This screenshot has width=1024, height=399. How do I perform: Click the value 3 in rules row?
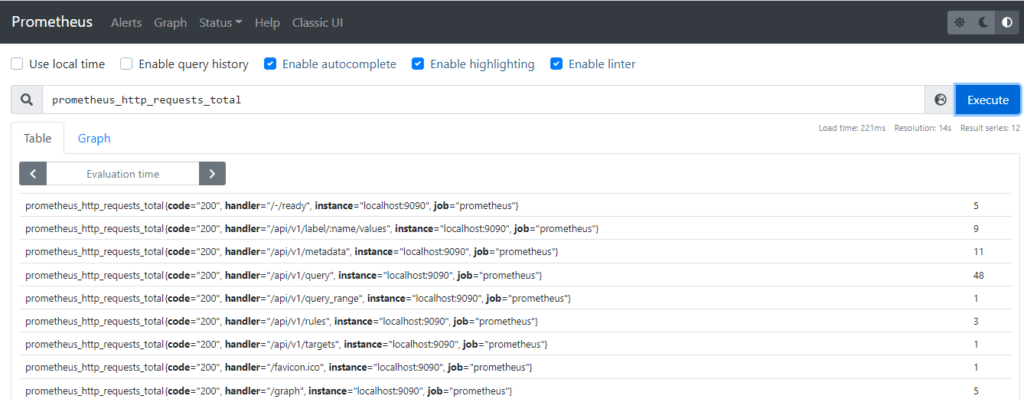tap(976, 321)
